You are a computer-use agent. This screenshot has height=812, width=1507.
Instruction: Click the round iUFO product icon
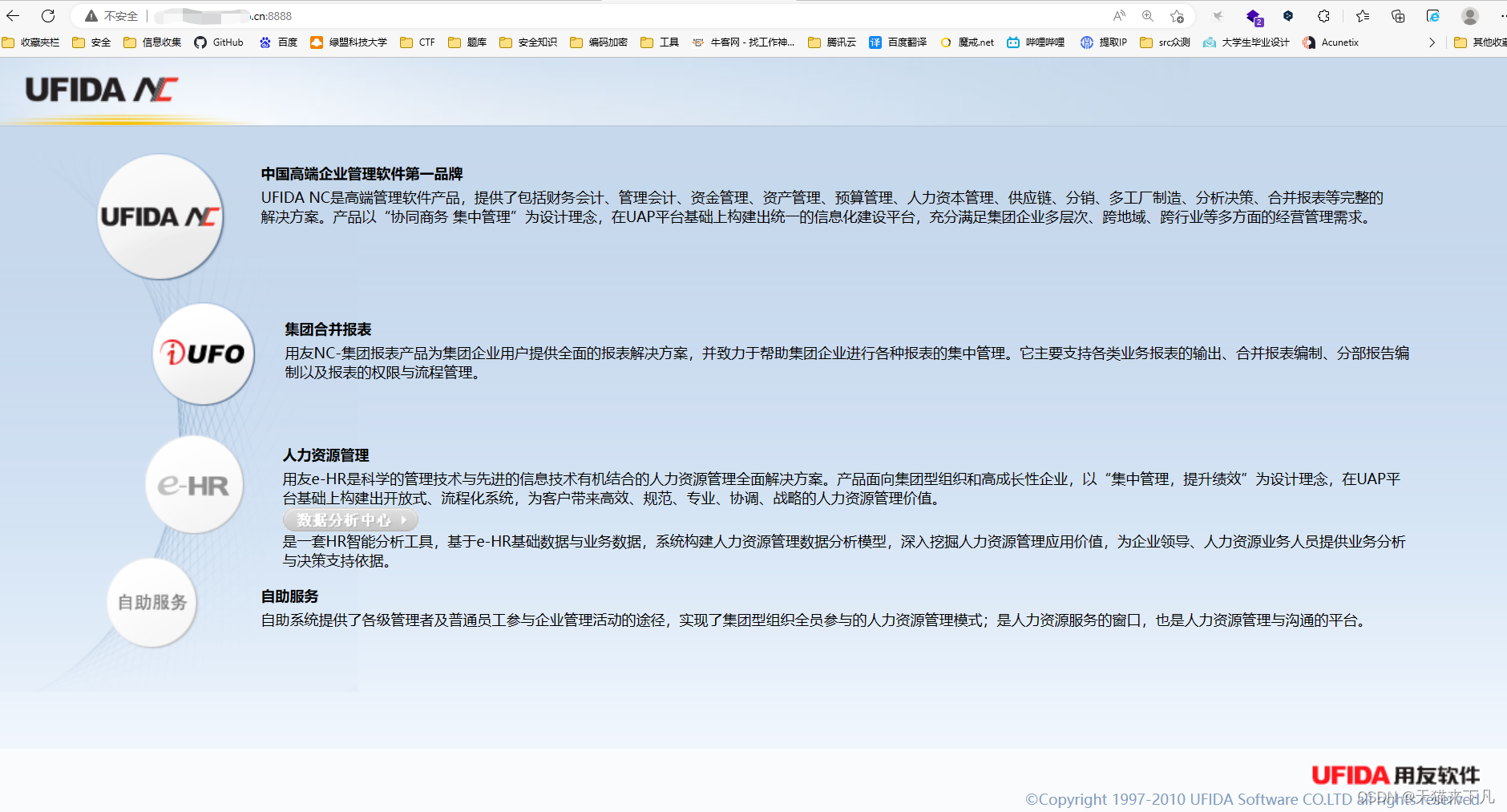[x=204, y=353]
